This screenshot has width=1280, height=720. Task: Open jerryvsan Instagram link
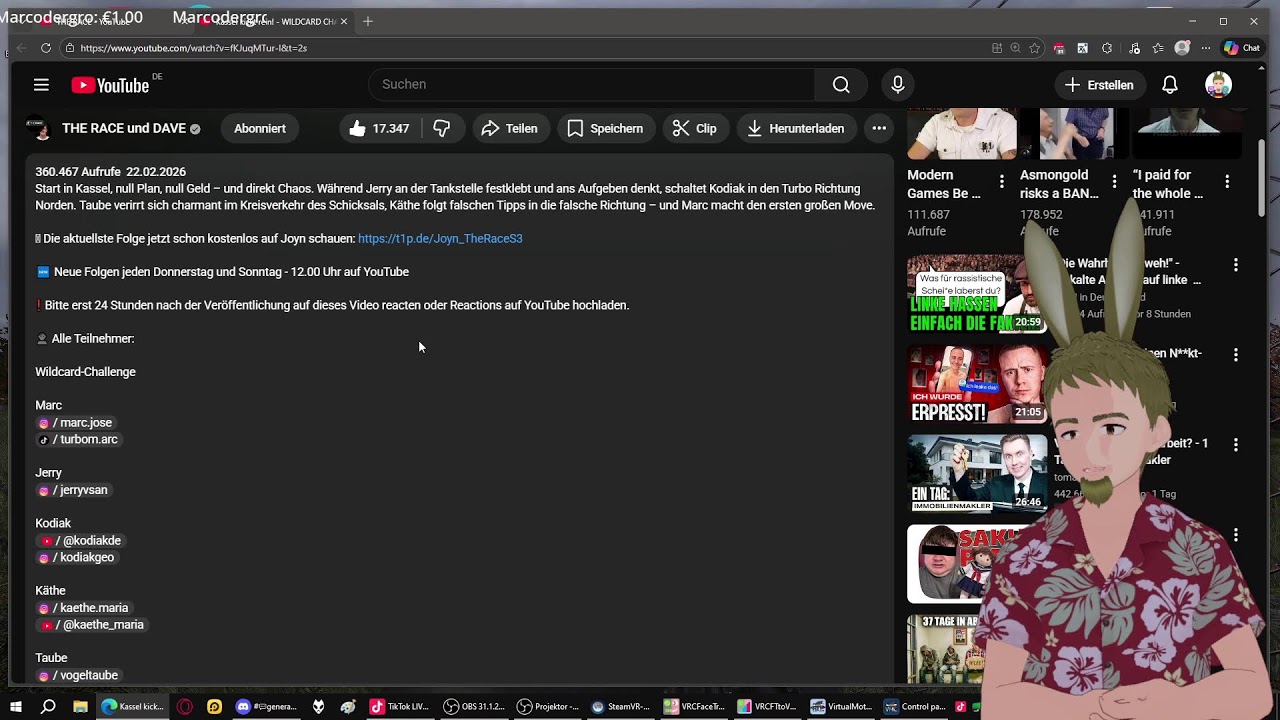click(x=73, y=490)
